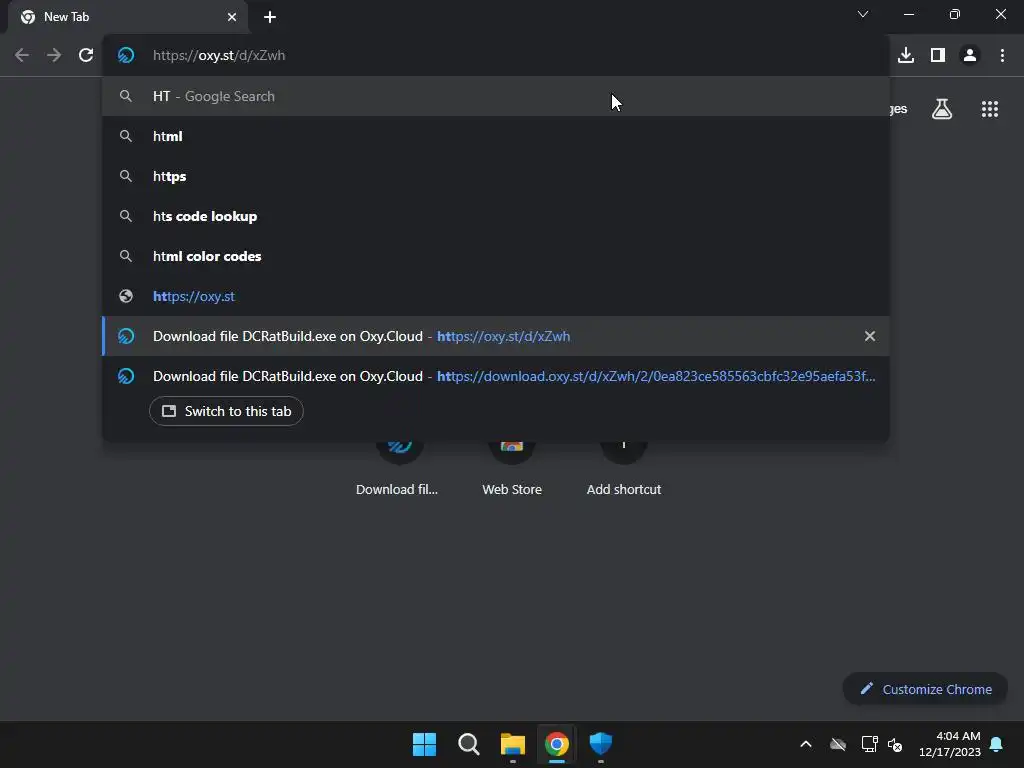Select the 'HT - Google Search' suggestion
This screenshot has width=1024, height=768.
pos(496,96)
